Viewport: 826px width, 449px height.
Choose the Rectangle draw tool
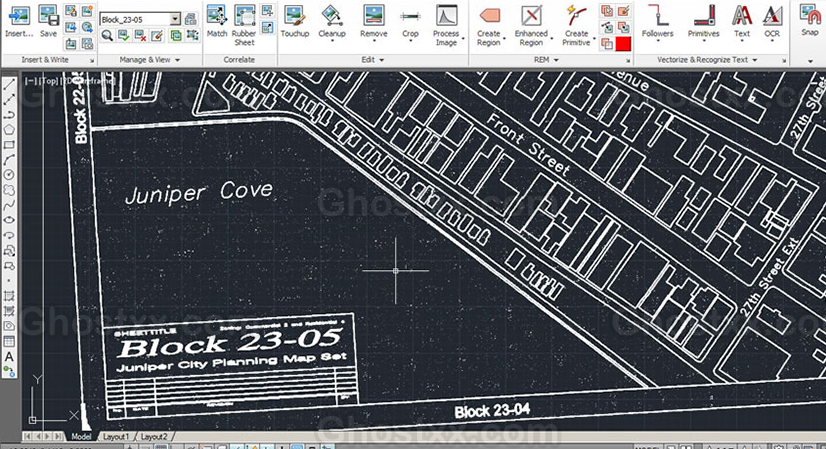(9, 144)
